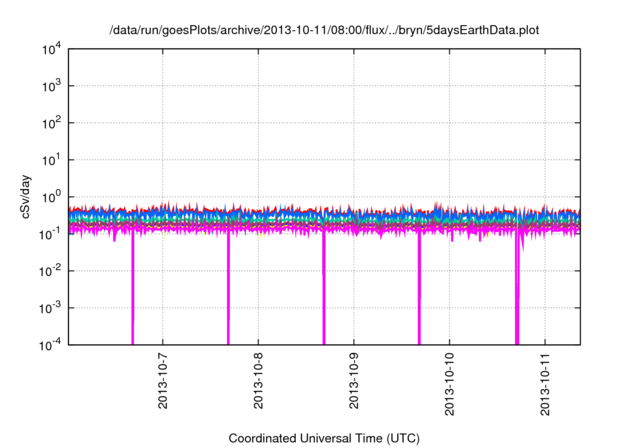Click the magenta dropout spike before 2013-10-11
This screenshot has height=448, width=640.
coord(517,288)
